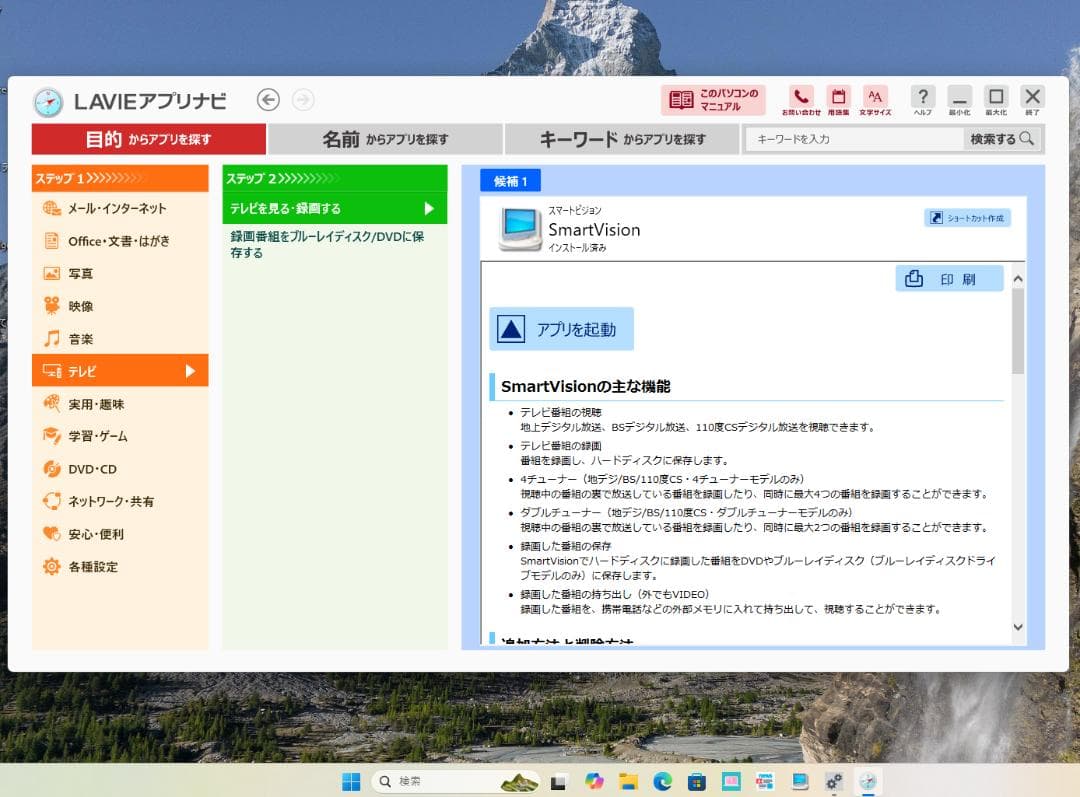The height and width of the screenshot is (797, 1080).
Task: Click the 音楽 music note icon
Action: click(x=52, y=338)
